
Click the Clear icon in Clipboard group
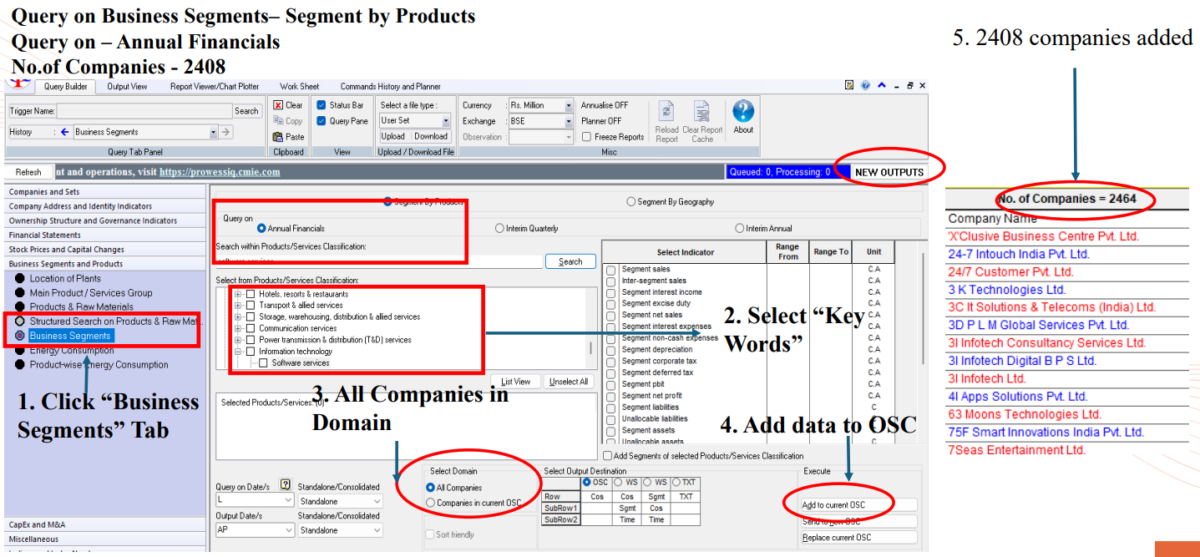[279, 105]
